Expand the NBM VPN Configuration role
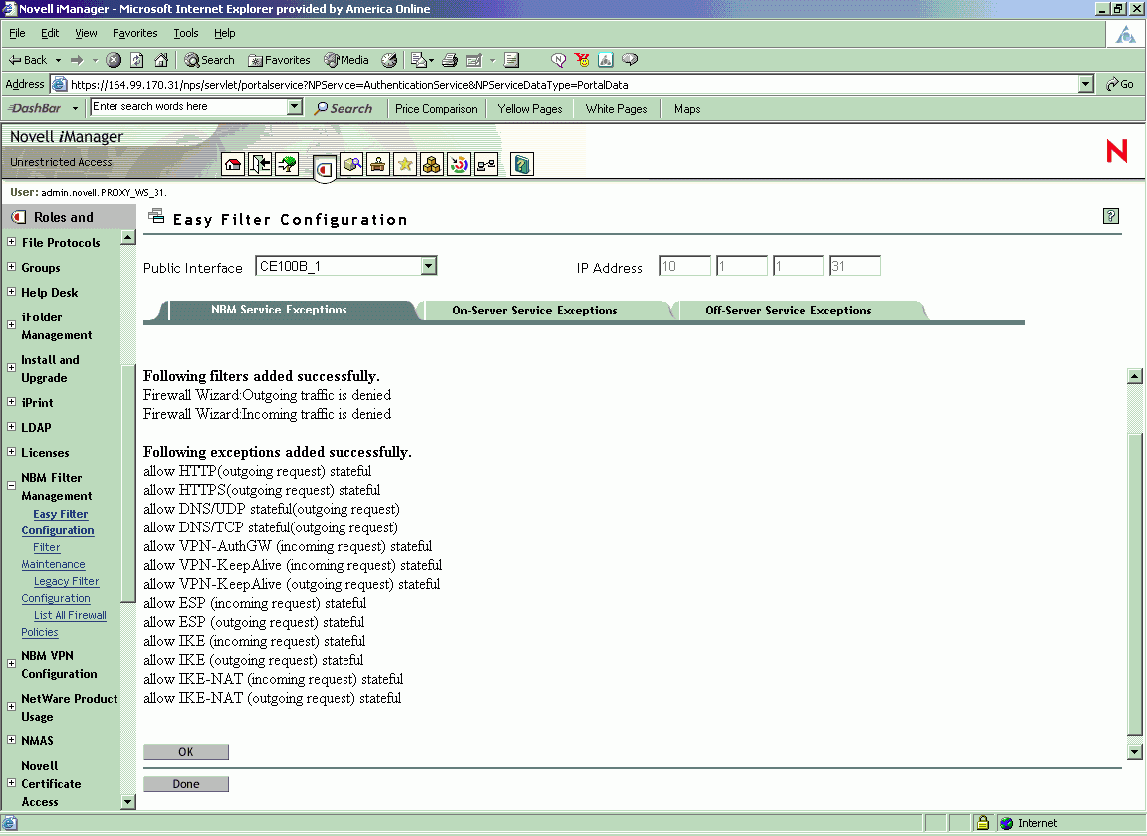This screenshot has width=1147, height=836. pos(12,664)
